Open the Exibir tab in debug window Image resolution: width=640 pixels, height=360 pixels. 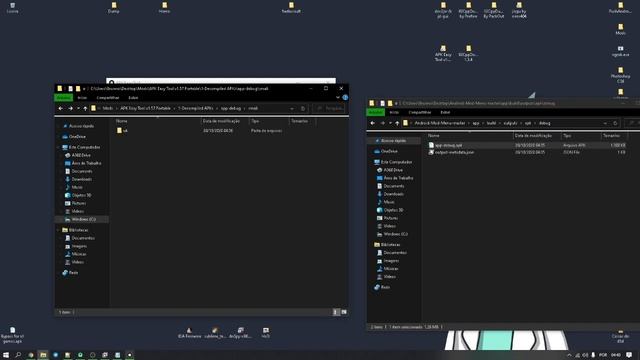pyautogui.click(x=445, y=112)
